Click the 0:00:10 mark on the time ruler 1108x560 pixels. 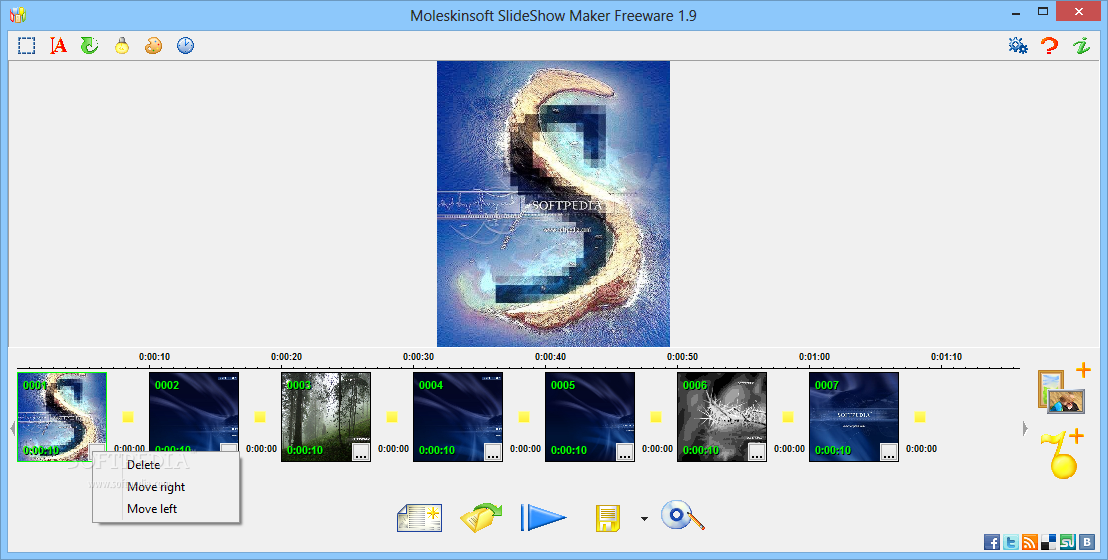tap(154, 357)
